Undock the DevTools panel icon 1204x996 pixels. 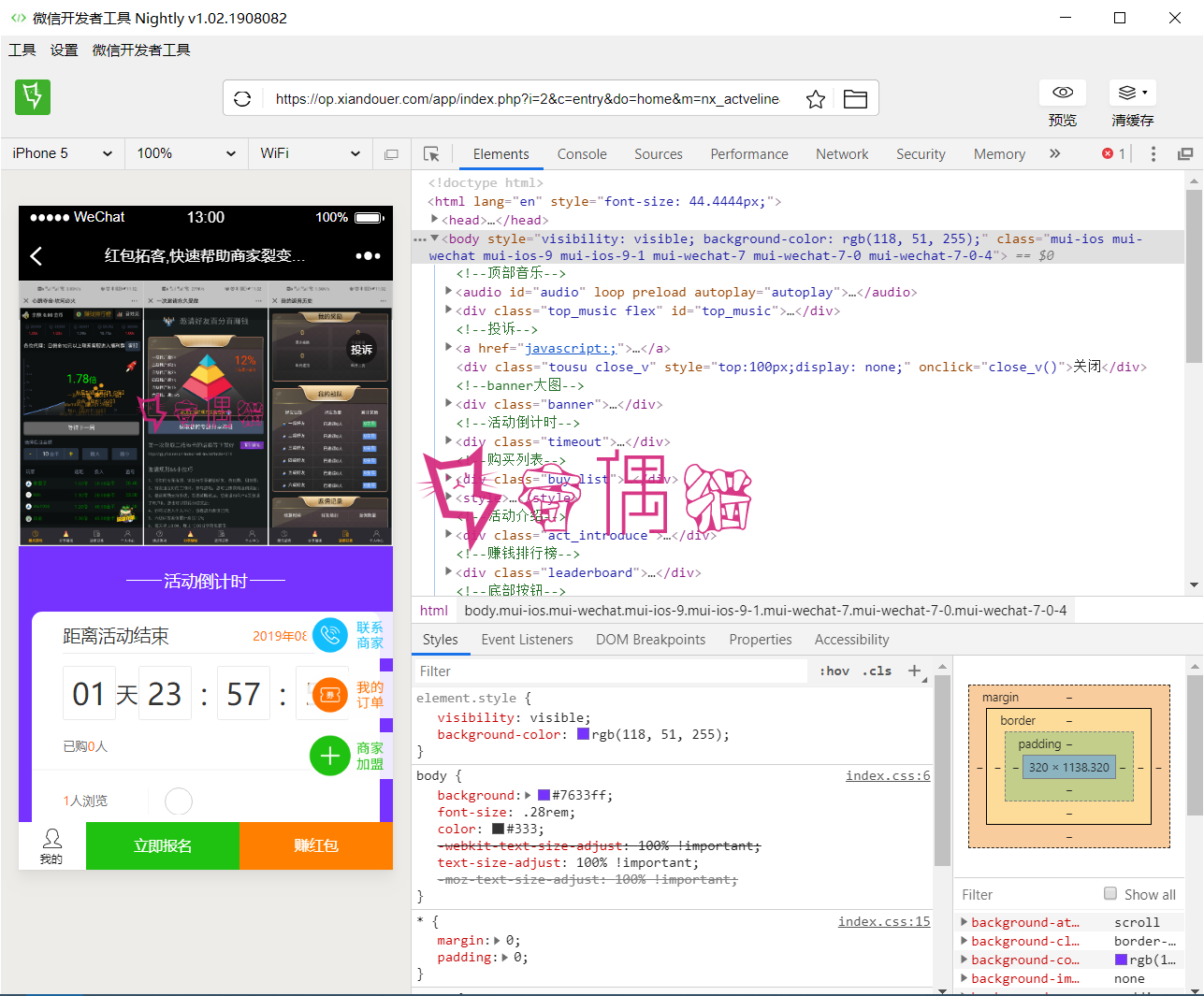coord(1185,153)
